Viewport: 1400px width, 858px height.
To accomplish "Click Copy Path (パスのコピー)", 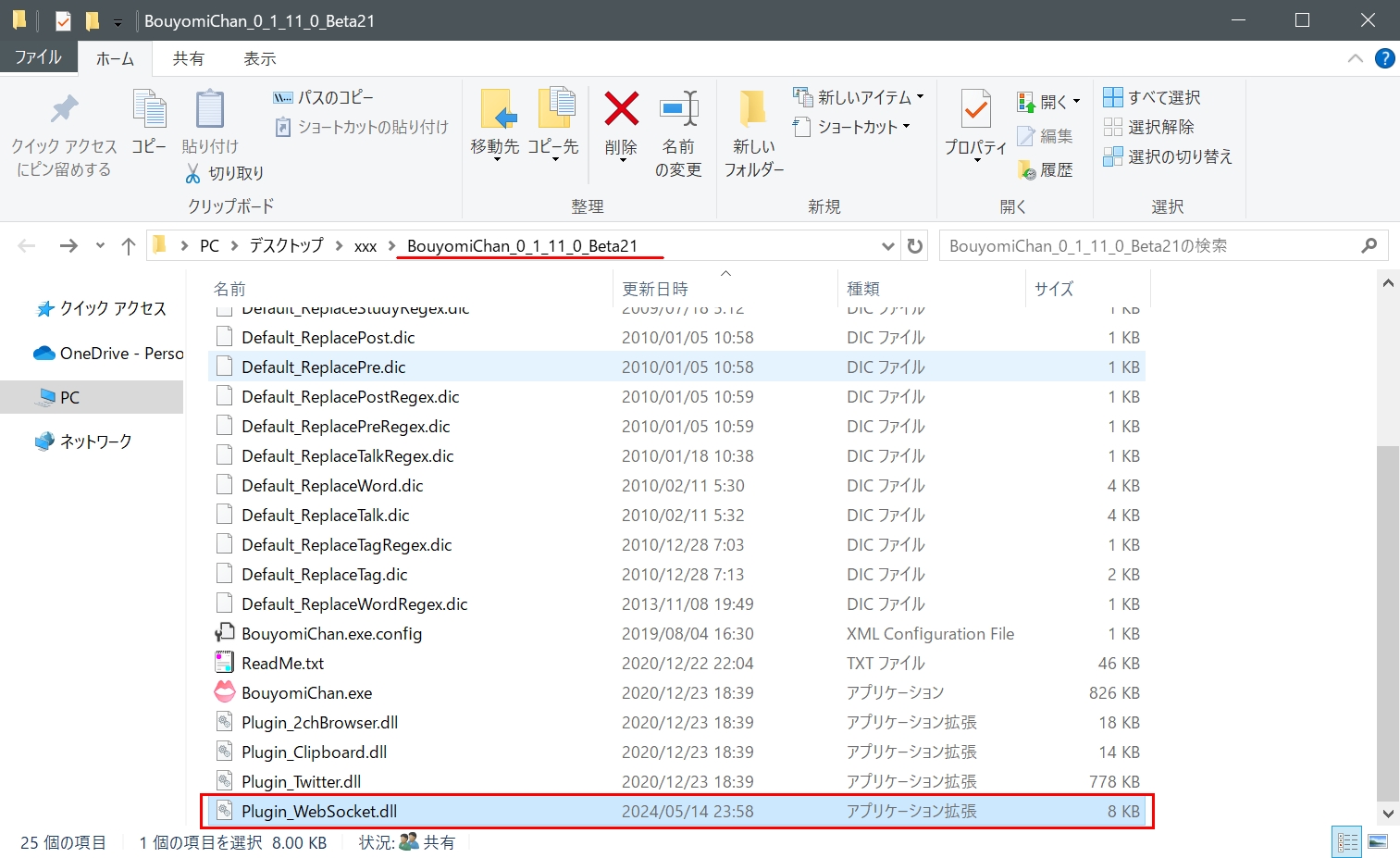I will pos(324,97).
